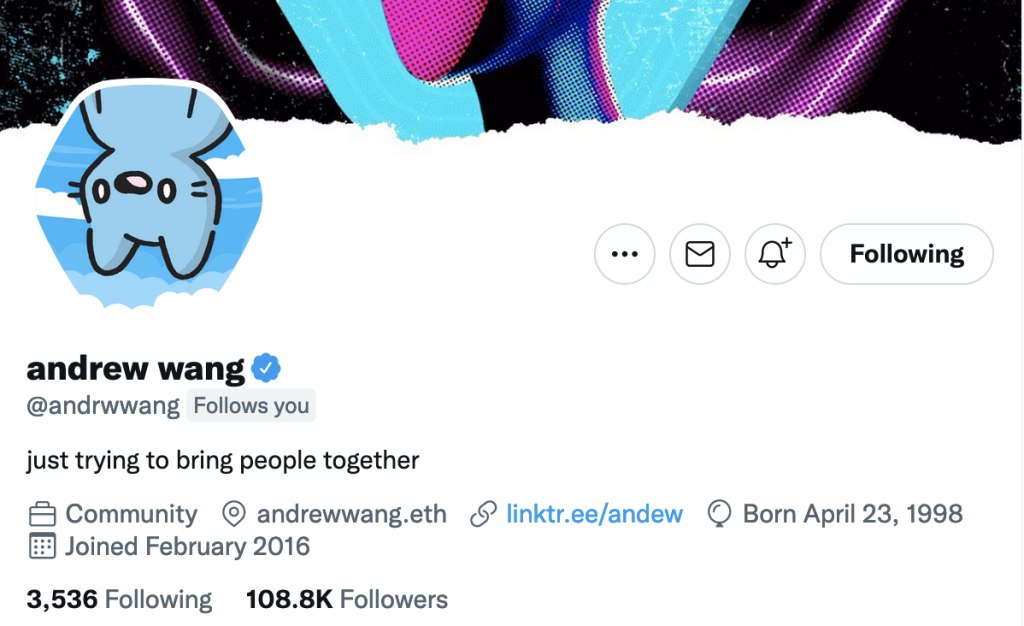Viewport: 1024px width, 626px height.
Task: Open the hexagon profile avatar
Action: [148, 193]
